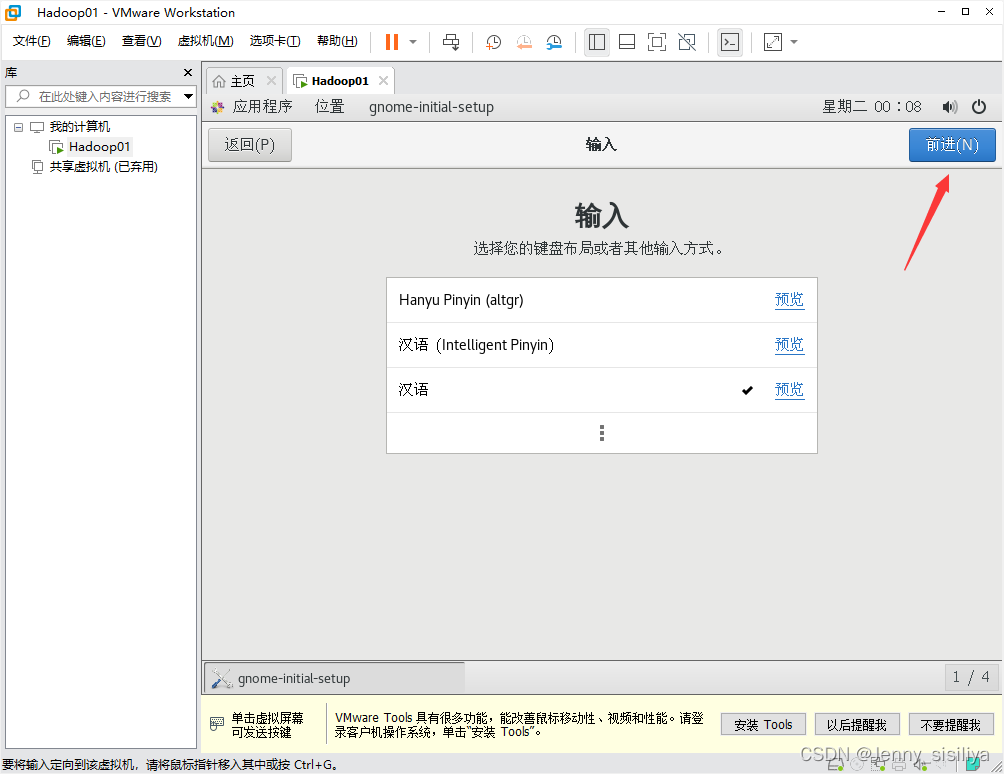Select Hanyu Pinyin (altgr) input method
Viewport: 1004px width, 774px height.
pos(601,300)
